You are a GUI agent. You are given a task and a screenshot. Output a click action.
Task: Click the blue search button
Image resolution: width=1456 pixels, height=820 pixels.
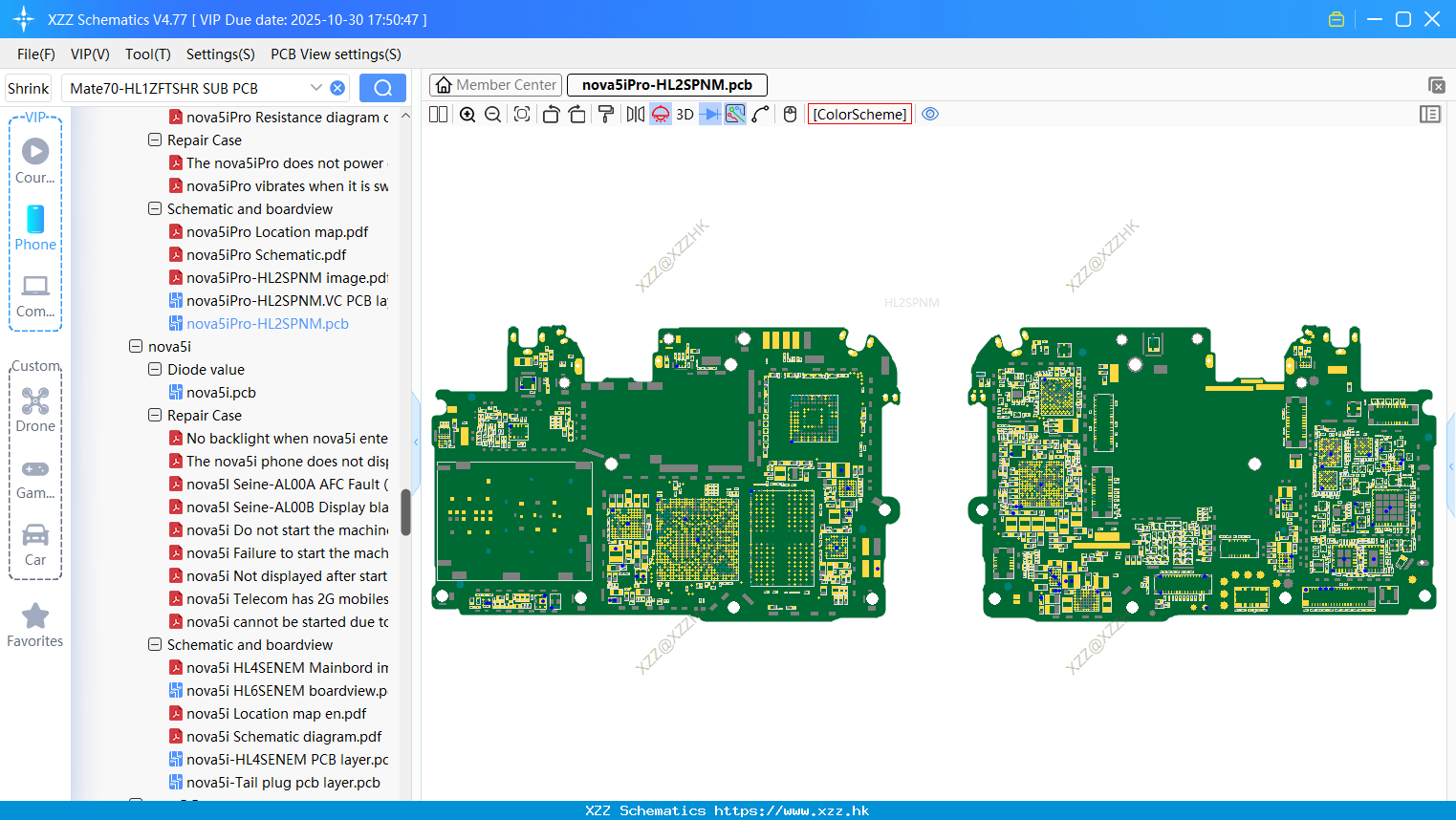pyautogui.click(x=382, y=88)
